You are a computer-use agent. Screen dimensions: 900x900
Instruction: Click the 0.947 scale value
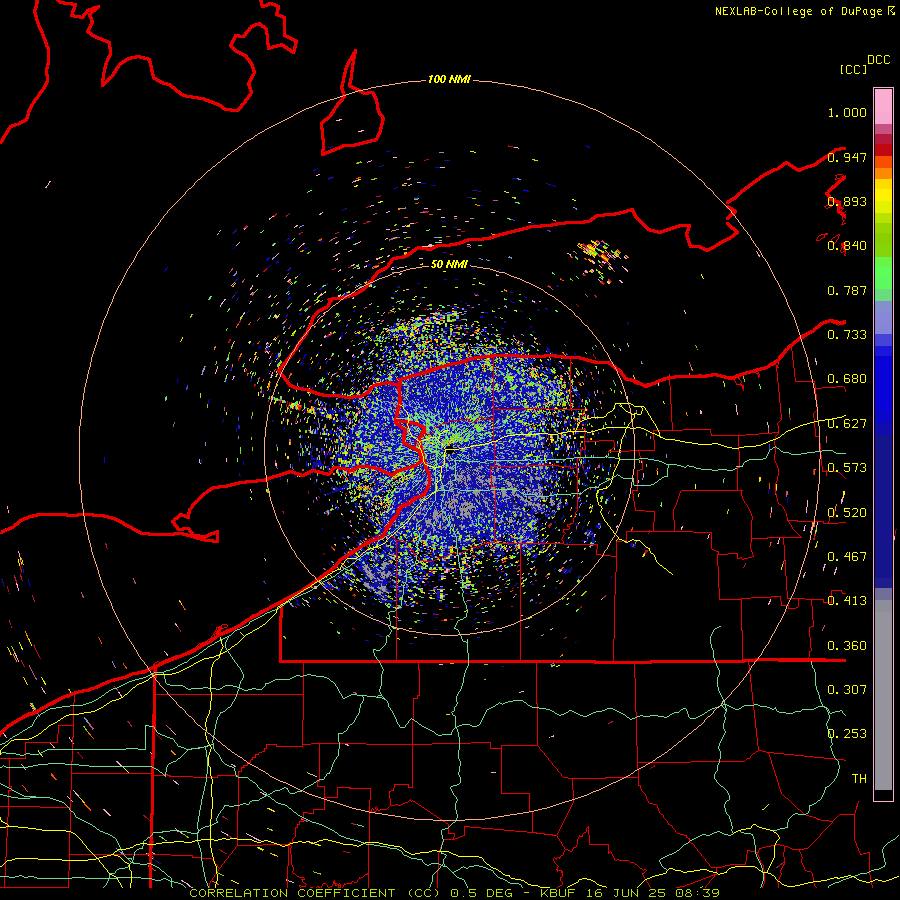847,157
